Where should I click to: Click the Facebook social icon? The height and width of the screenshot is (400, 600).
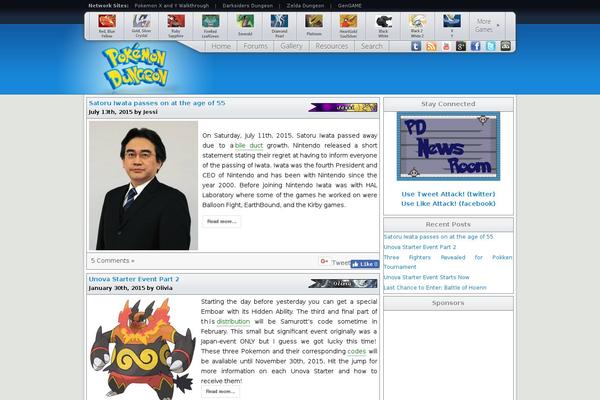[476, 46]
